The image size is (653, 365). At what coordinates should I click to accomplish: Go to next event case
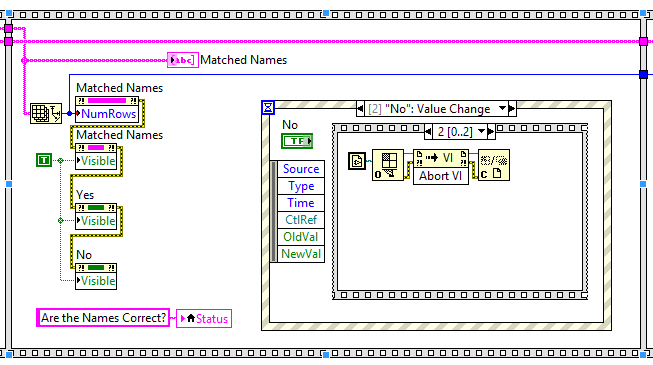click(512, 109)
